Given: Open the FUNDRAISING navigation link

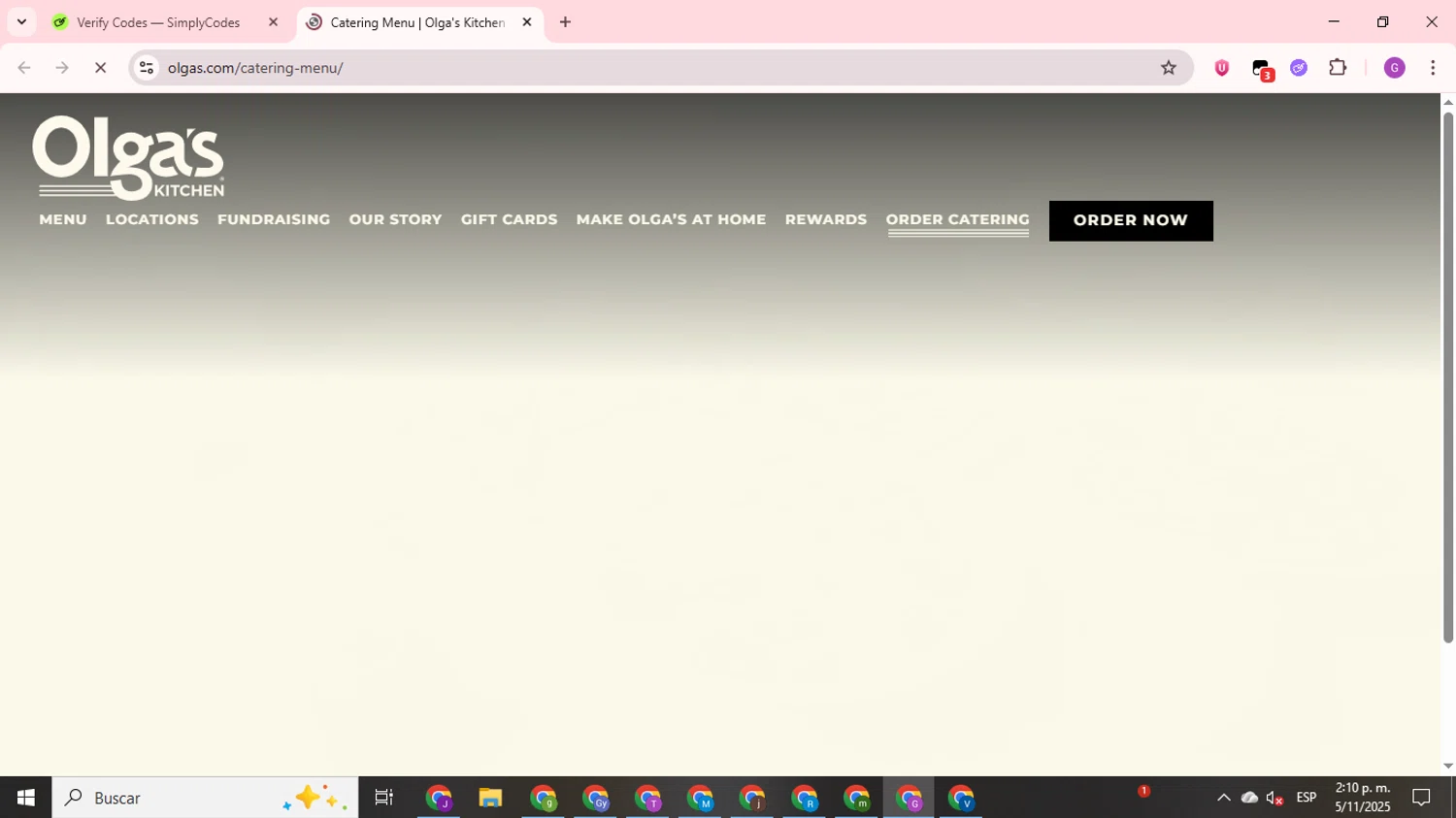Looking at the screenshot, I should 274,219.
